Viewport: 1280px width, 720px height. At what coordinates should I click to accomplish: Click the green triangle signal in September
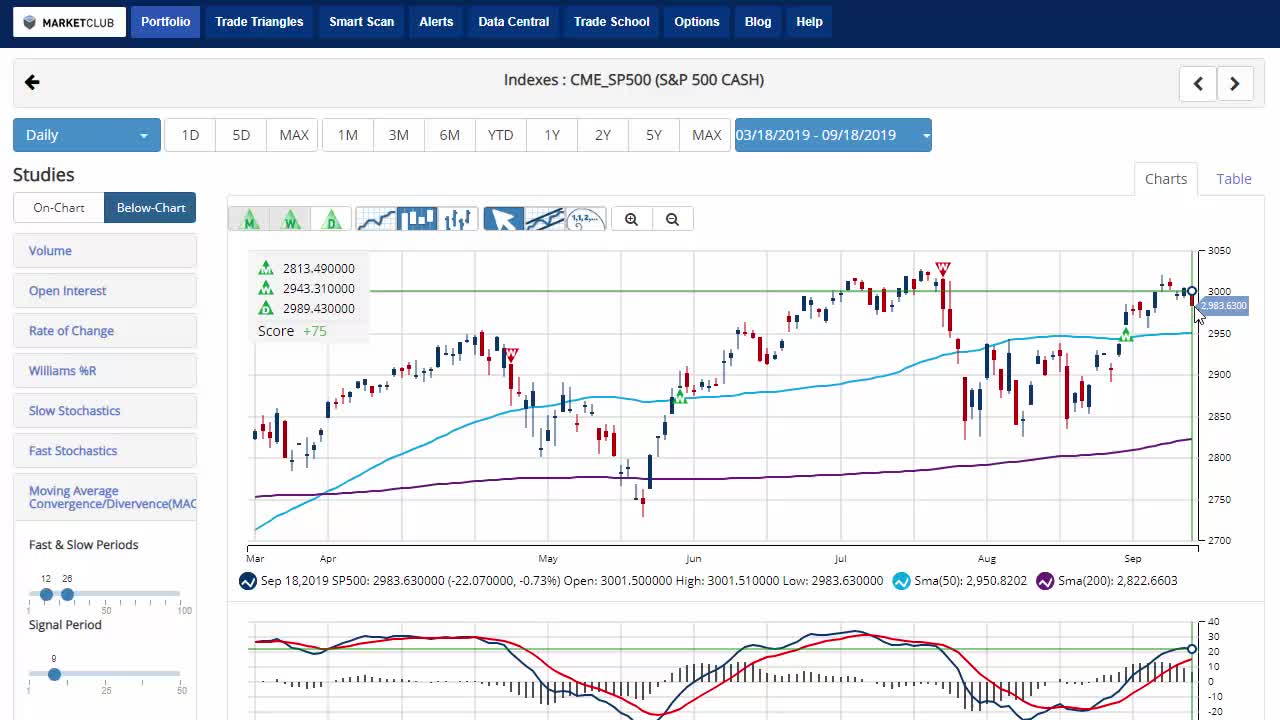coord(1127,335)
